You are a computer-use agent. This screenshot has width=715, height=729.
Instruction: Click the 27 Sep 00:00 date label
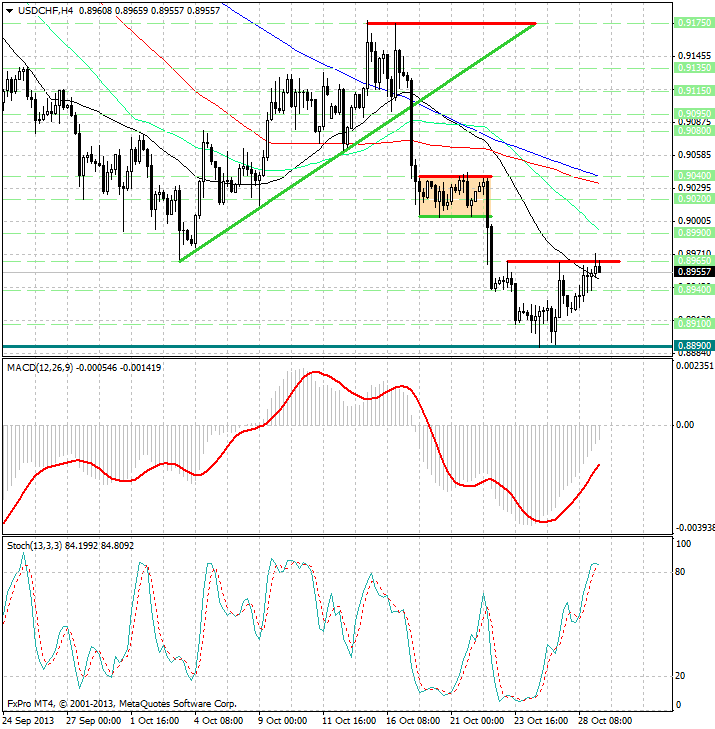point(93,721)
